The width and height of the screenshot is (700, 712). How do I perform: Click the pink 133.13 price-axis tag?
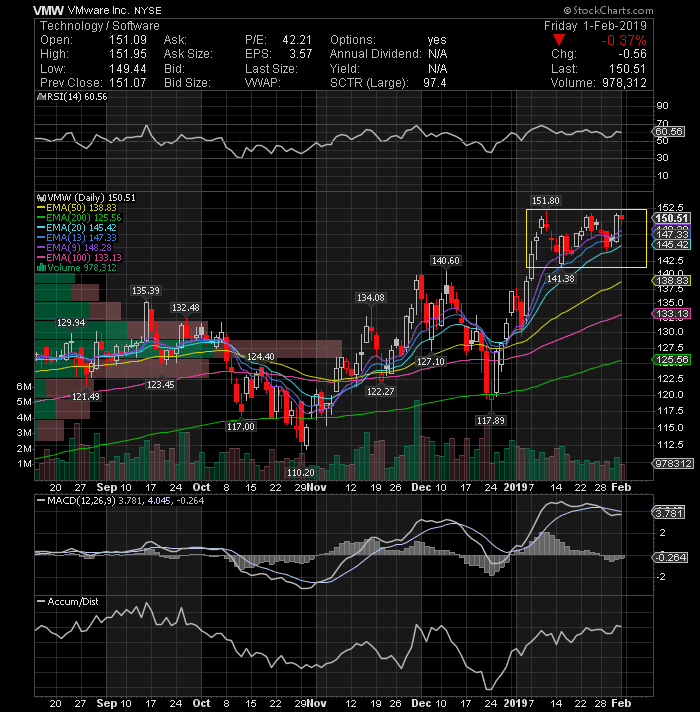[671, 314]
